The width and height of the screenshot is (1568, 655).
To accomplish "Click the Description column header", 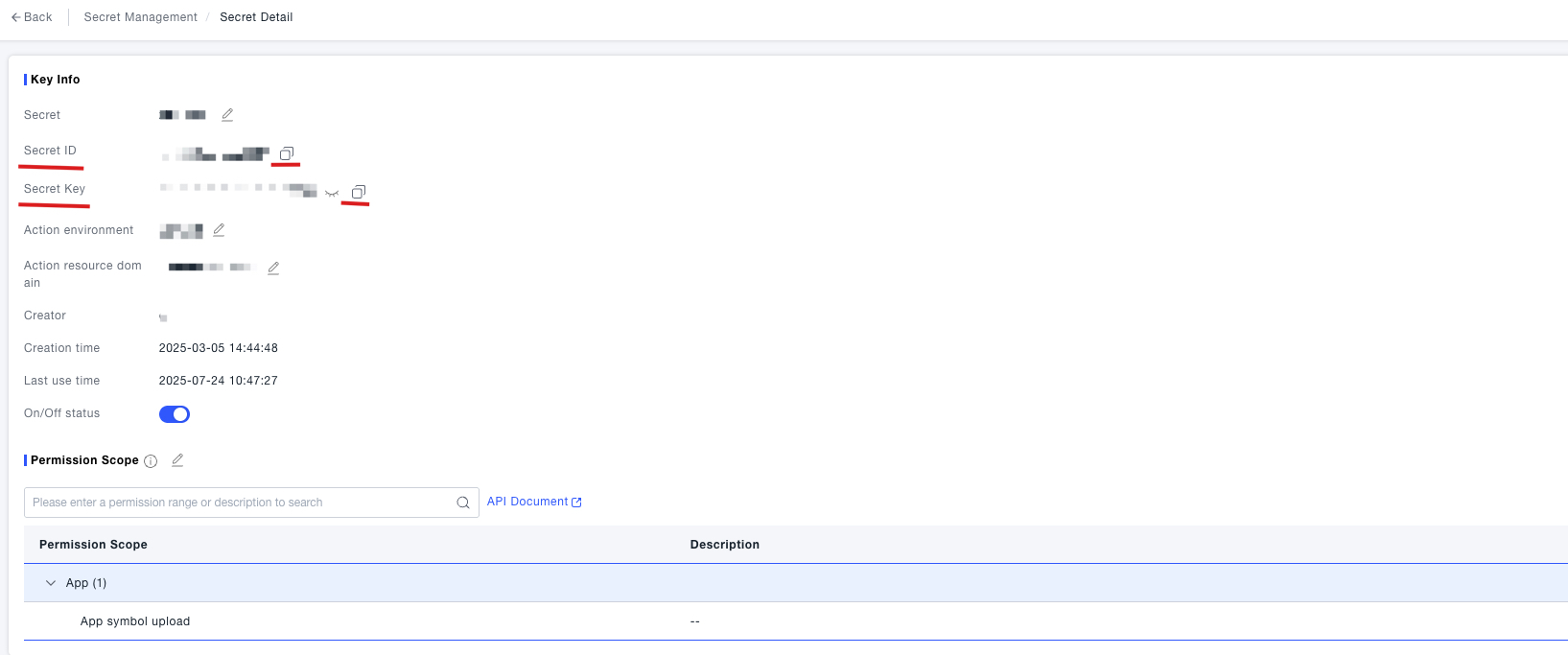I will (724, 545).
